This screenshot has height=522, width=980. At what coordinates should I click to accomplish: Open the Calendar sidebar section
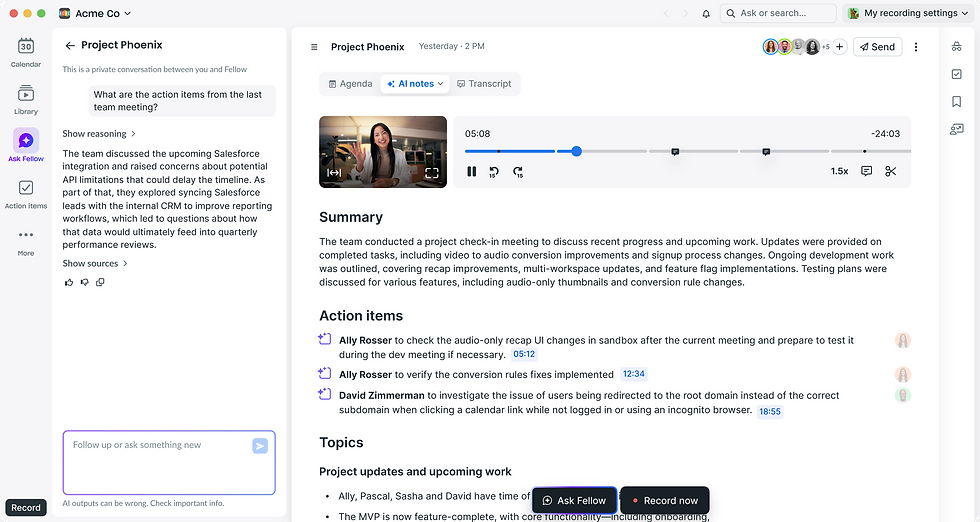[26, 52]
